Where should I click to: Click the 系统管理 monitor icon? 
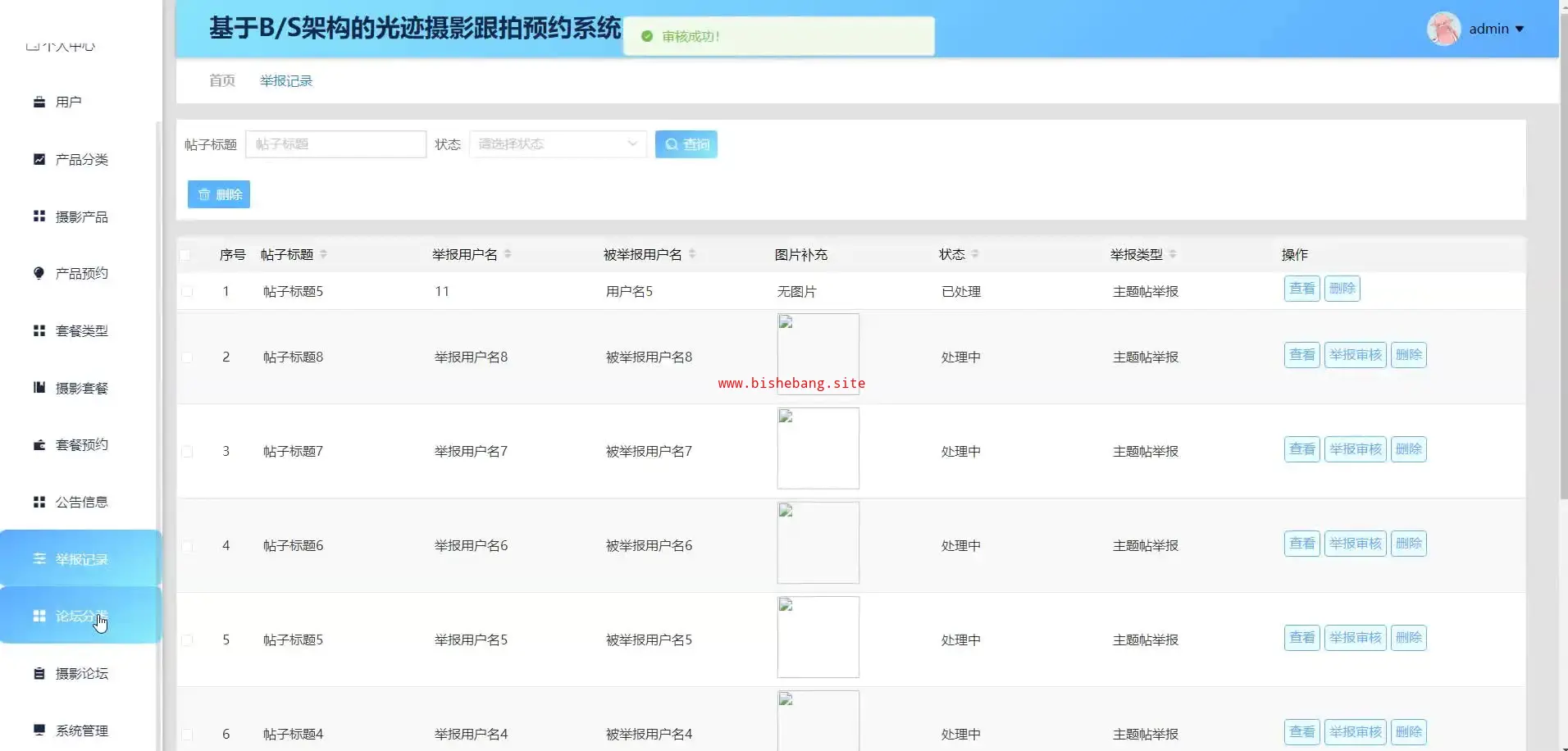click(39, 730)
